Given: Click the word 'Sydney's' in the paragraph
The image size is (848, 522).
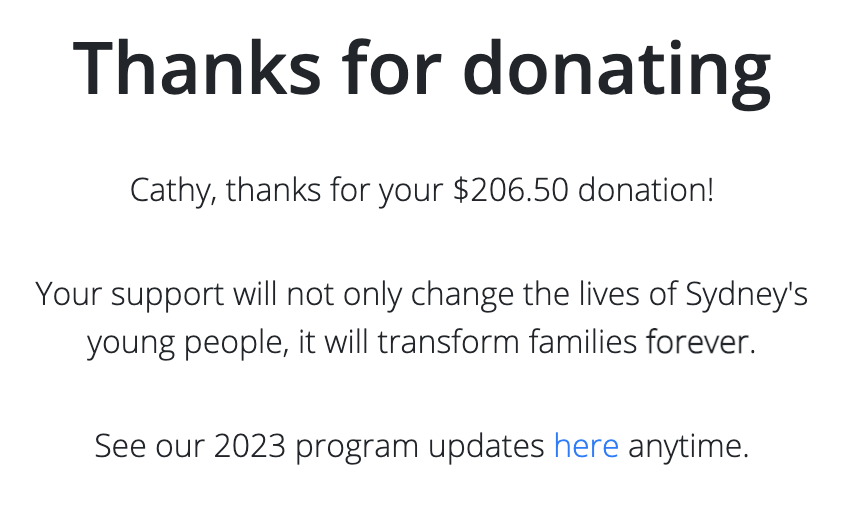Looking at the screenshot, I should (x=746, y=295).
